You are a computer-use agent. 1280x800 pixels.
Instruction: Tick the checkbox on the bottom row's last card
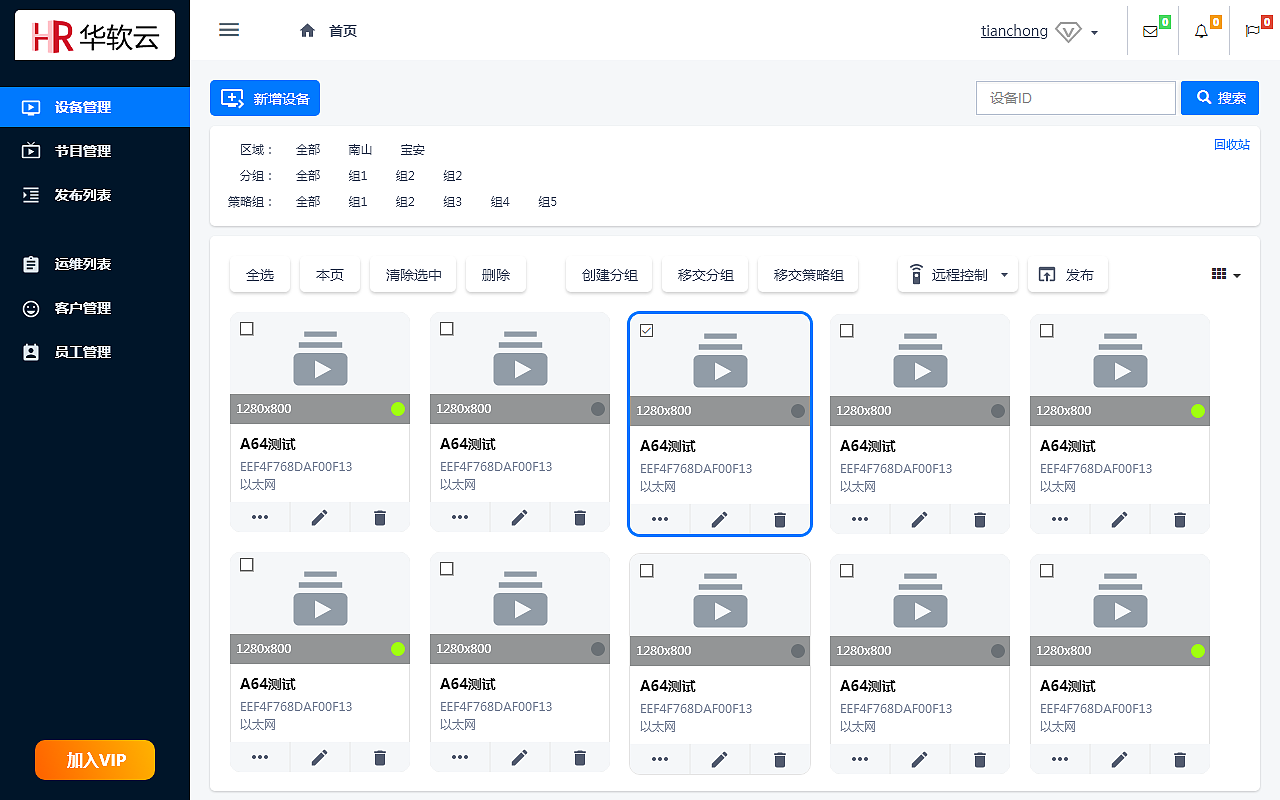click(x=1047, y=570)
